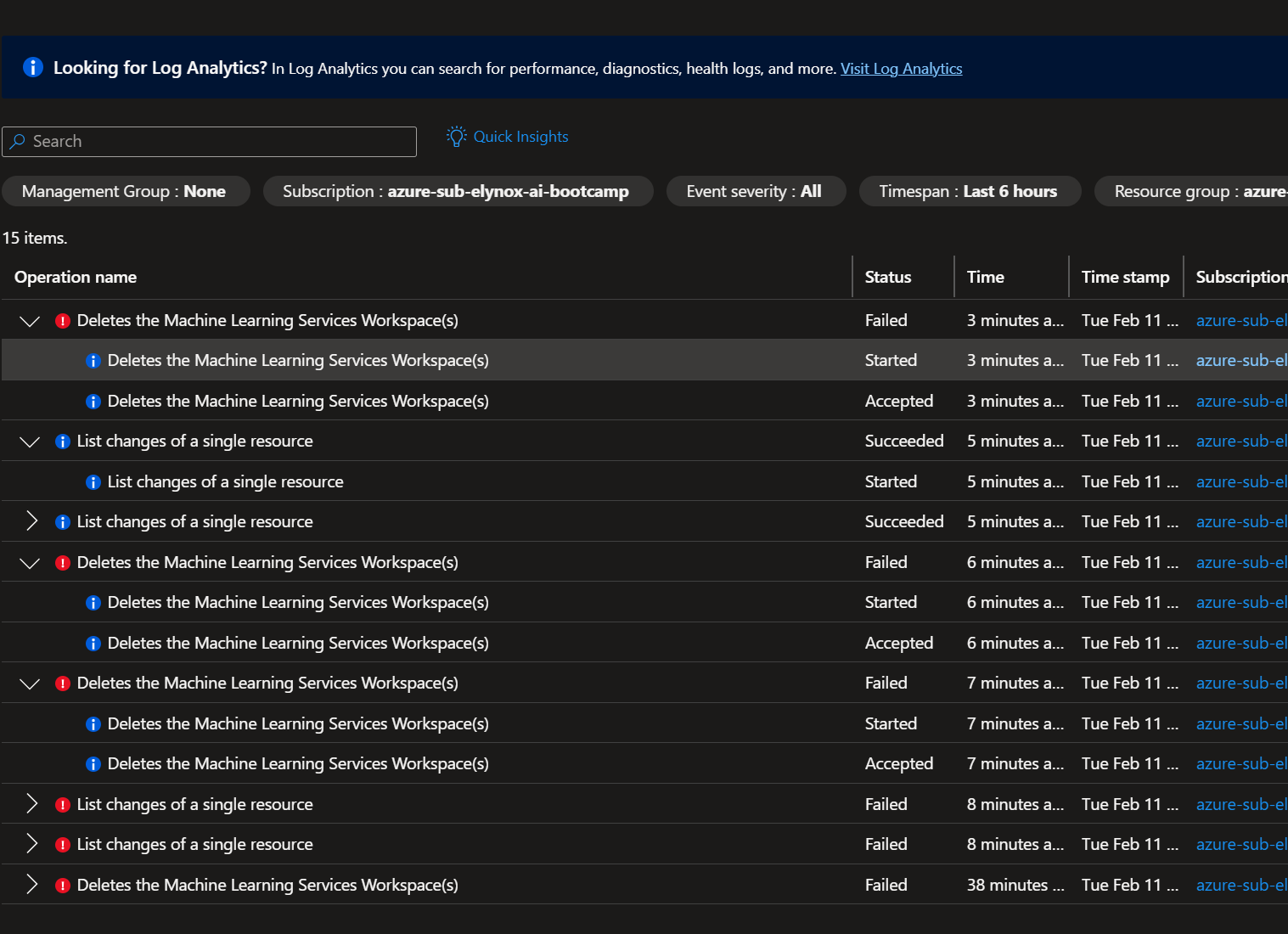
Task: Open subscription link on 3-minutes-ago Failed row
Action: (1241, 321)
